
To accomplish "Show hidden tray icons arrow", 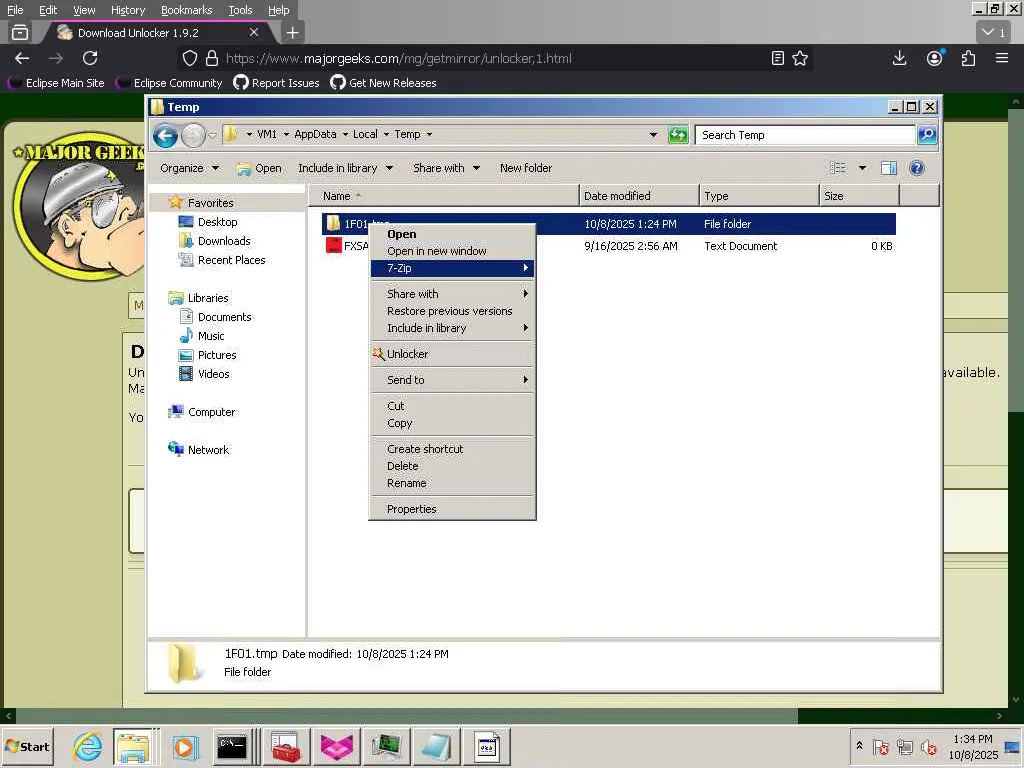I will (859, 746).
